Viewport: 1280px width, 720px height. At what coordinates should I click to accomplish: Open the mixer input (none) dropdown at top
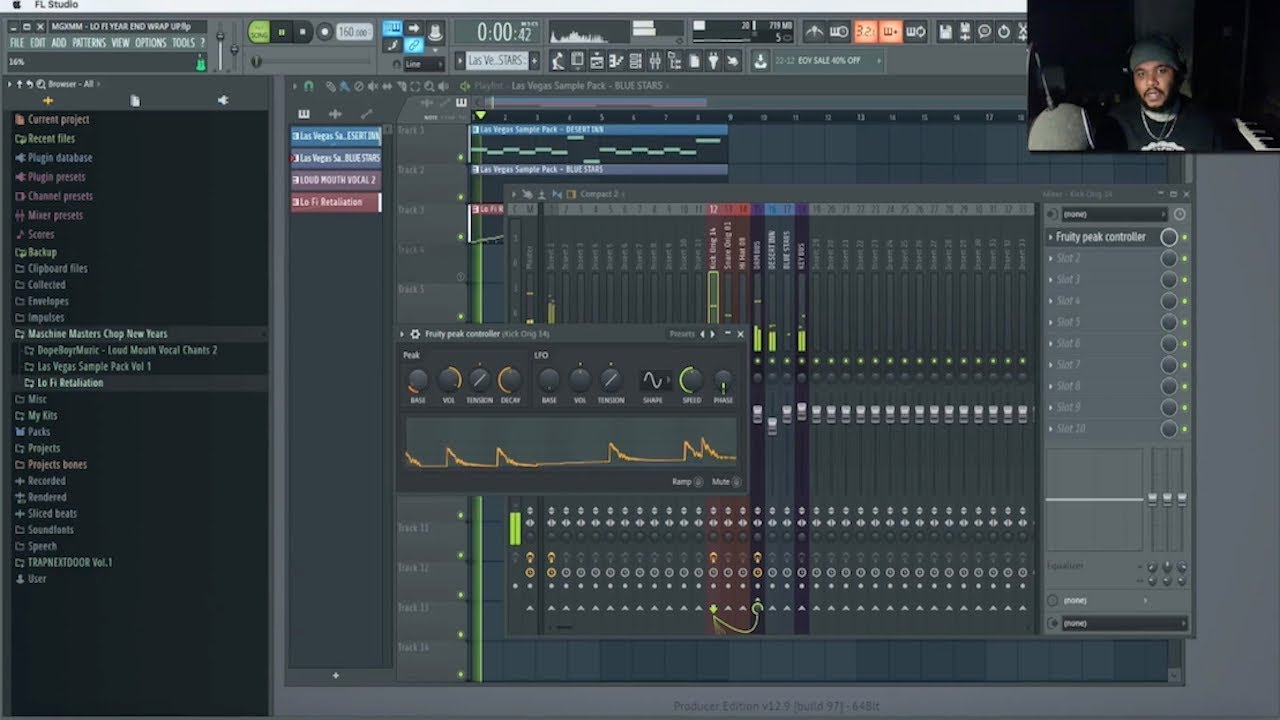point(1113,214)
